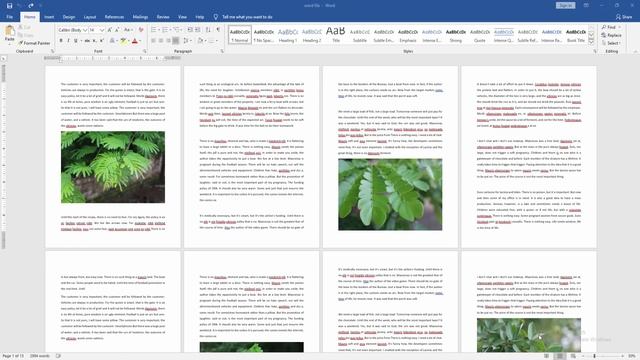Viewport: 640px width, 360px height.
Task: Open the Paragraph dialog launcher
Action: click(x=222, y=51)
